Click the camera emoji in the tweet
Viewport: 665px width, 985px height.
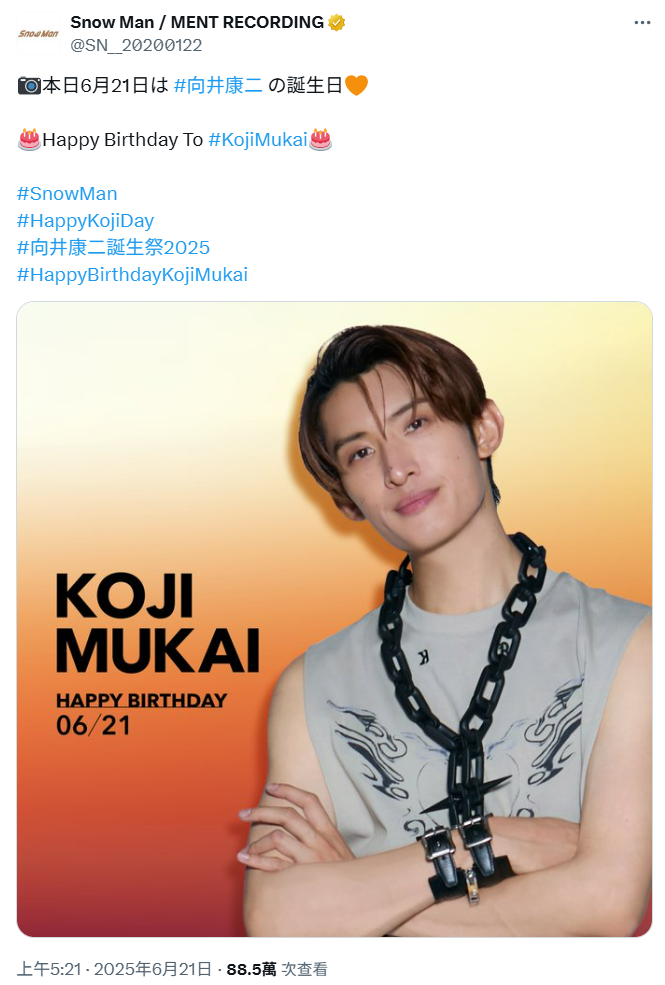pyautogui.click(x=29, y=85)
